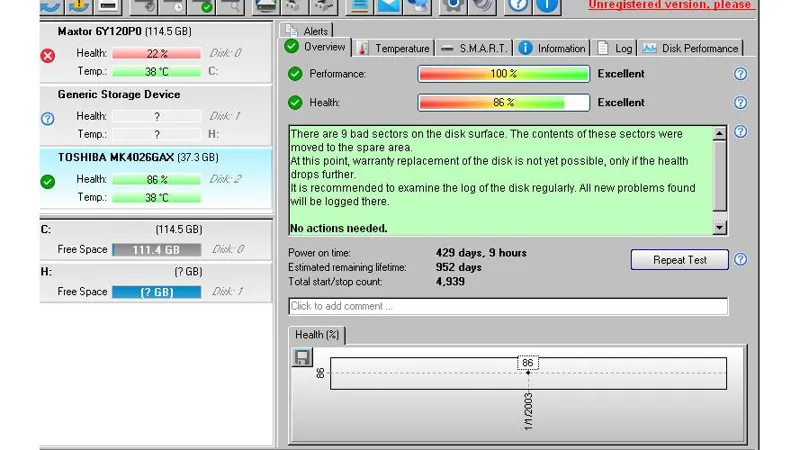Select the Maxtor 6Y120P0 disk entry

156,53
